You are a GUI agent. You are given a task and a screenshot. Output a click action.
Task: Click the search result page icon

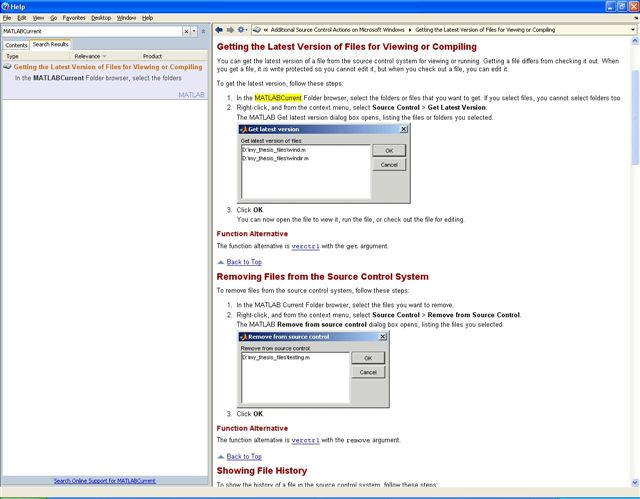click(x=7, y=67)
